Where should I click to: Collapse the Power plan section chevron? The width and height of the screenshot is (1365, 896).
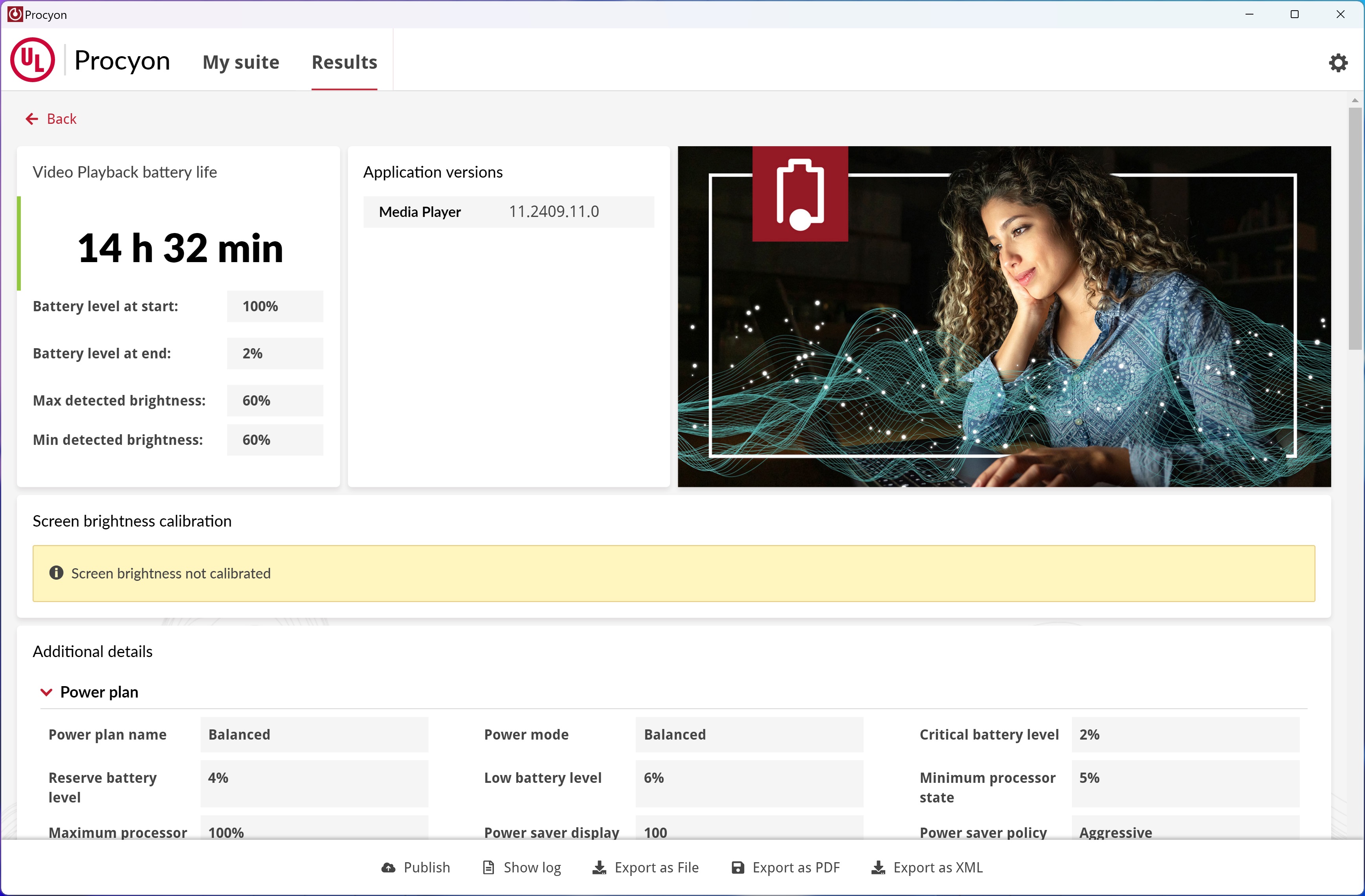(46, 692)
